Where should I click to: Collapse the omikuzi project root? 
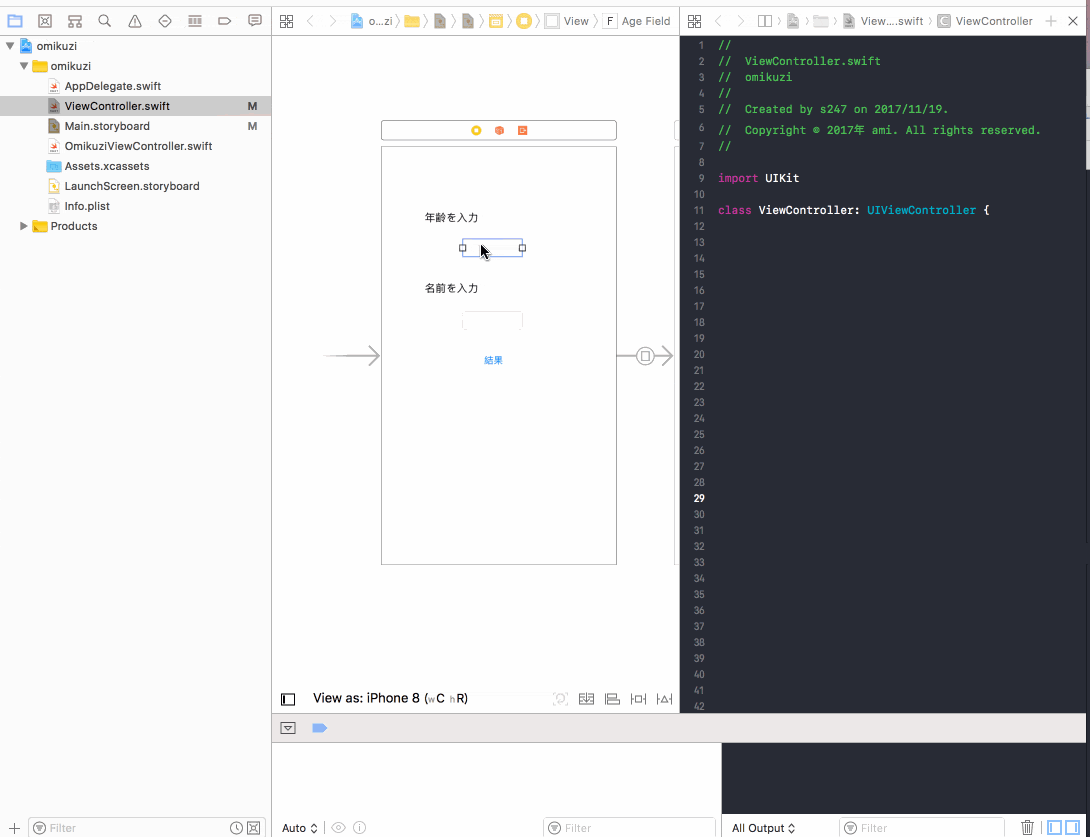[10, 47]
